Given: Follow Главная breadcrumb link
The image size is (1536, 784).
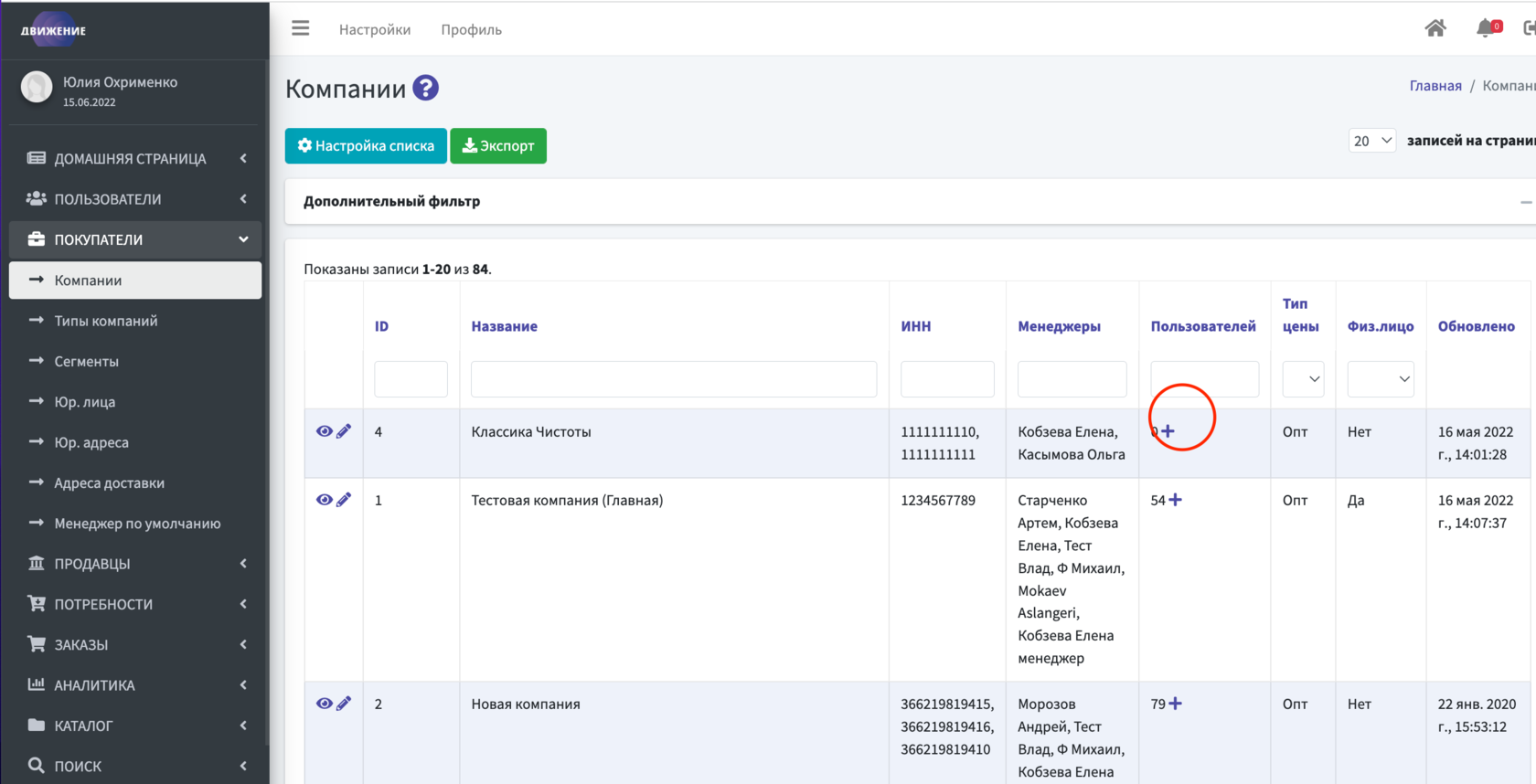Looking at the screenshot, I should [x=1435, y=86].
